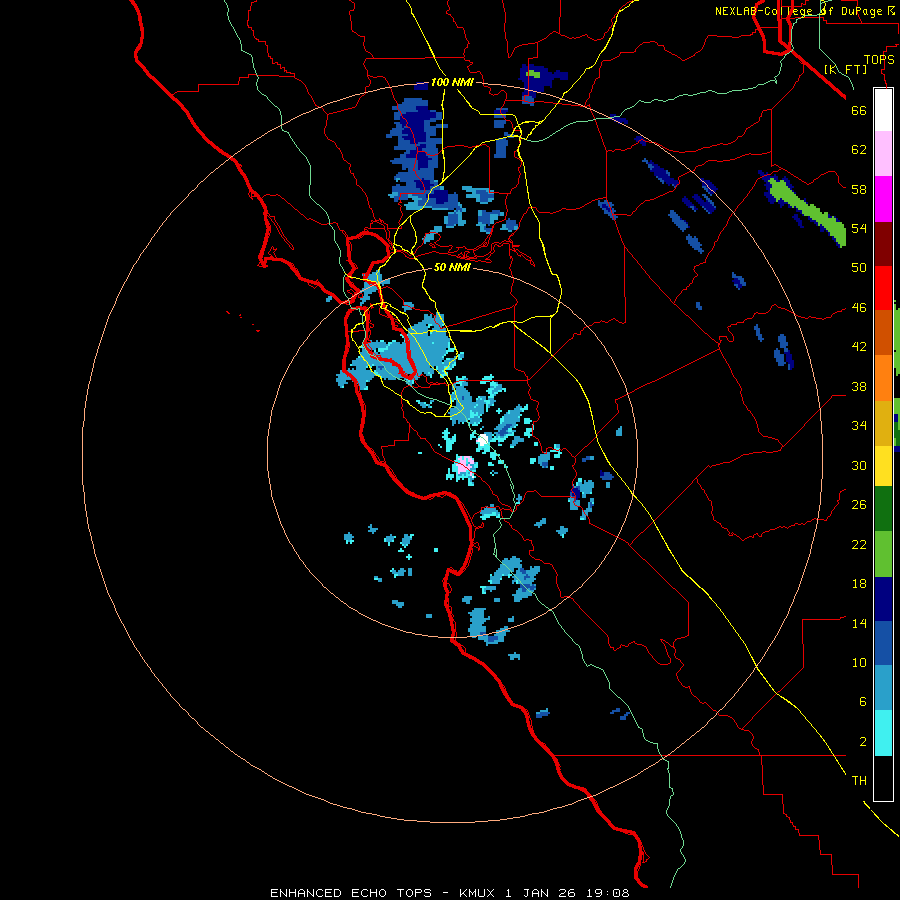Image resolution: width=900 pixels, height=900 pixels.
Task: Click the "34" value on the legend
Action: [x=859, y=426]
